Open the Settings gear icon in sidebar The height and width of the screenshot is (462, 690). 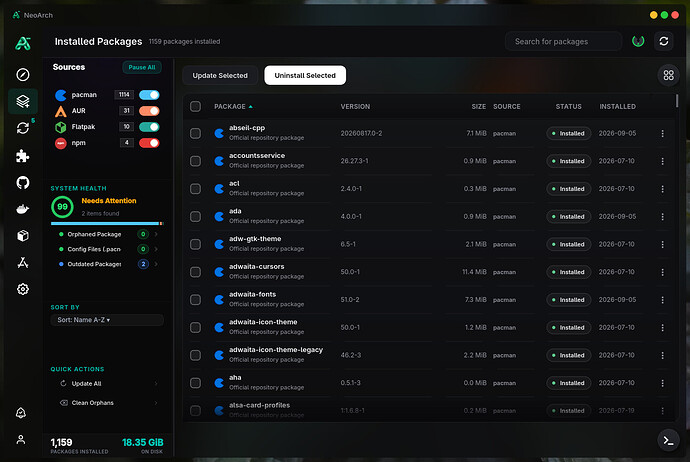click(x=23, y=289)
